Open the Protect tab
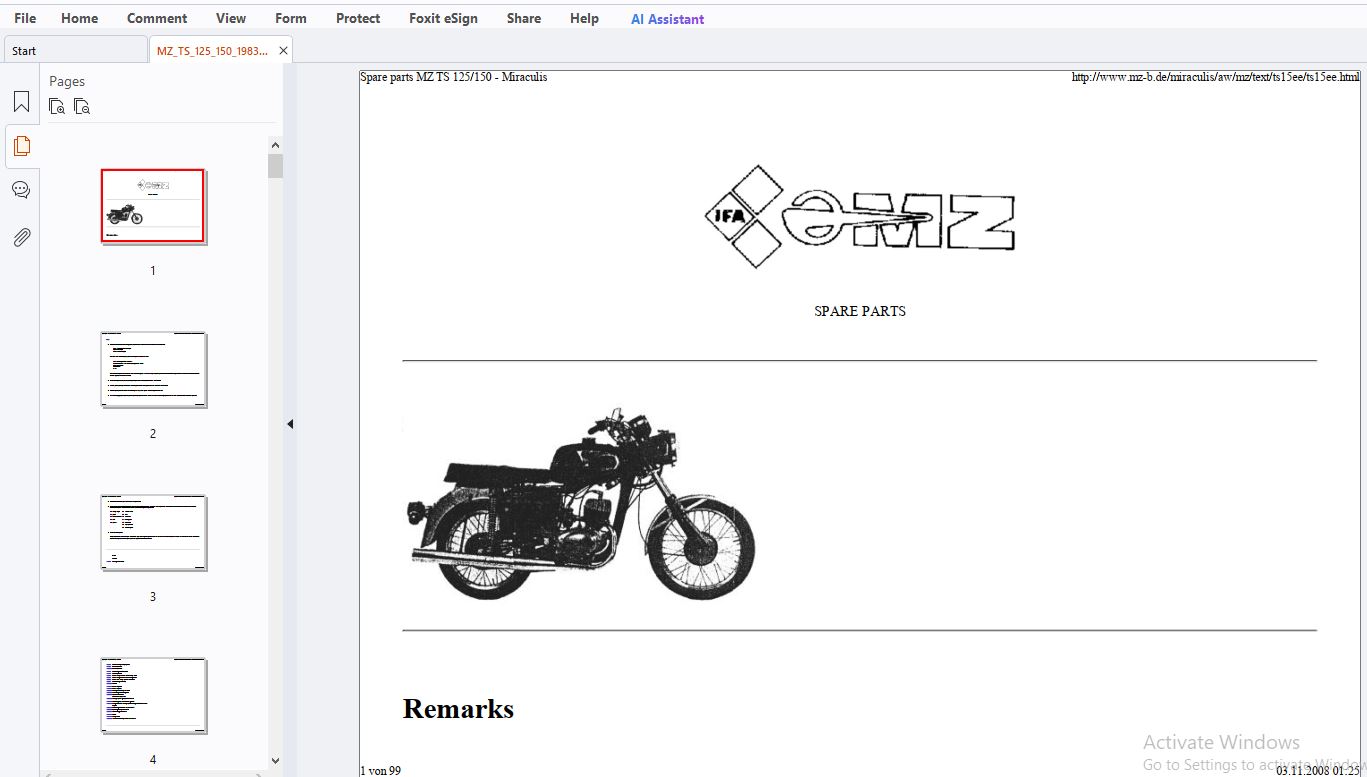This screenshot has width=1367, height=777. pos(358,18)
